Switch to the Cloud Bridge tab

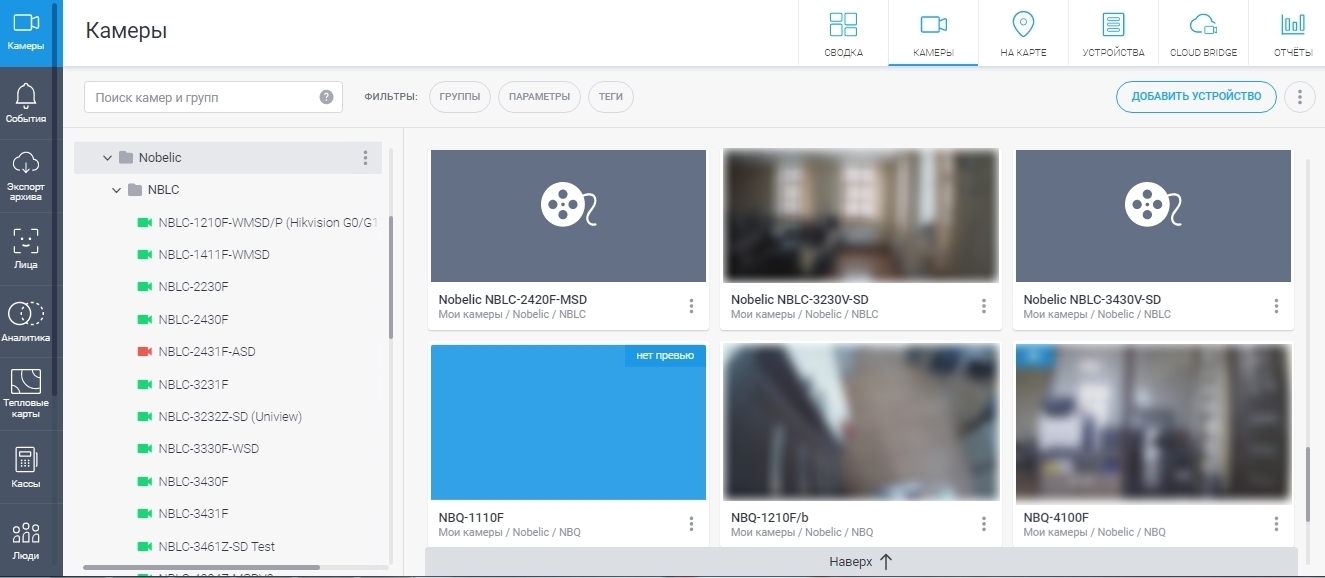click(1203, 33)
